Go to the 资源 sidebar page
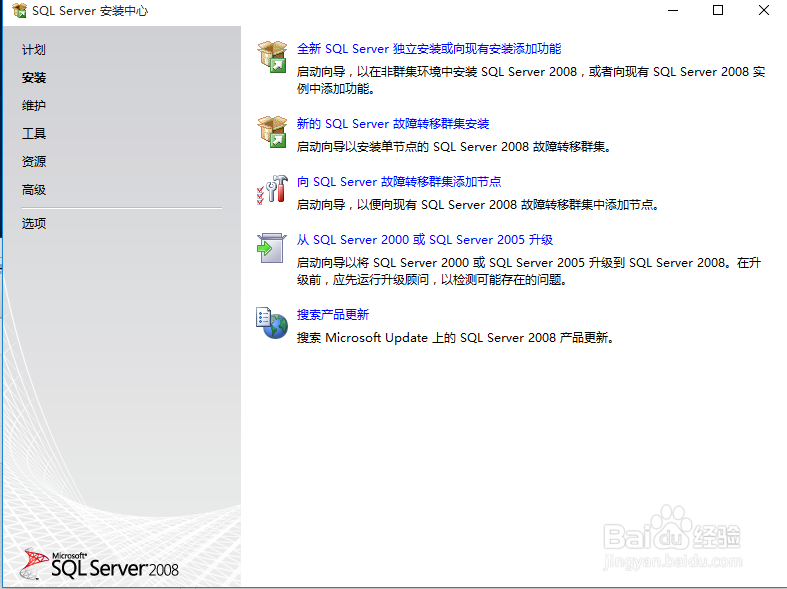This screenshot has width=787, height=589. [x=34, y=162]
